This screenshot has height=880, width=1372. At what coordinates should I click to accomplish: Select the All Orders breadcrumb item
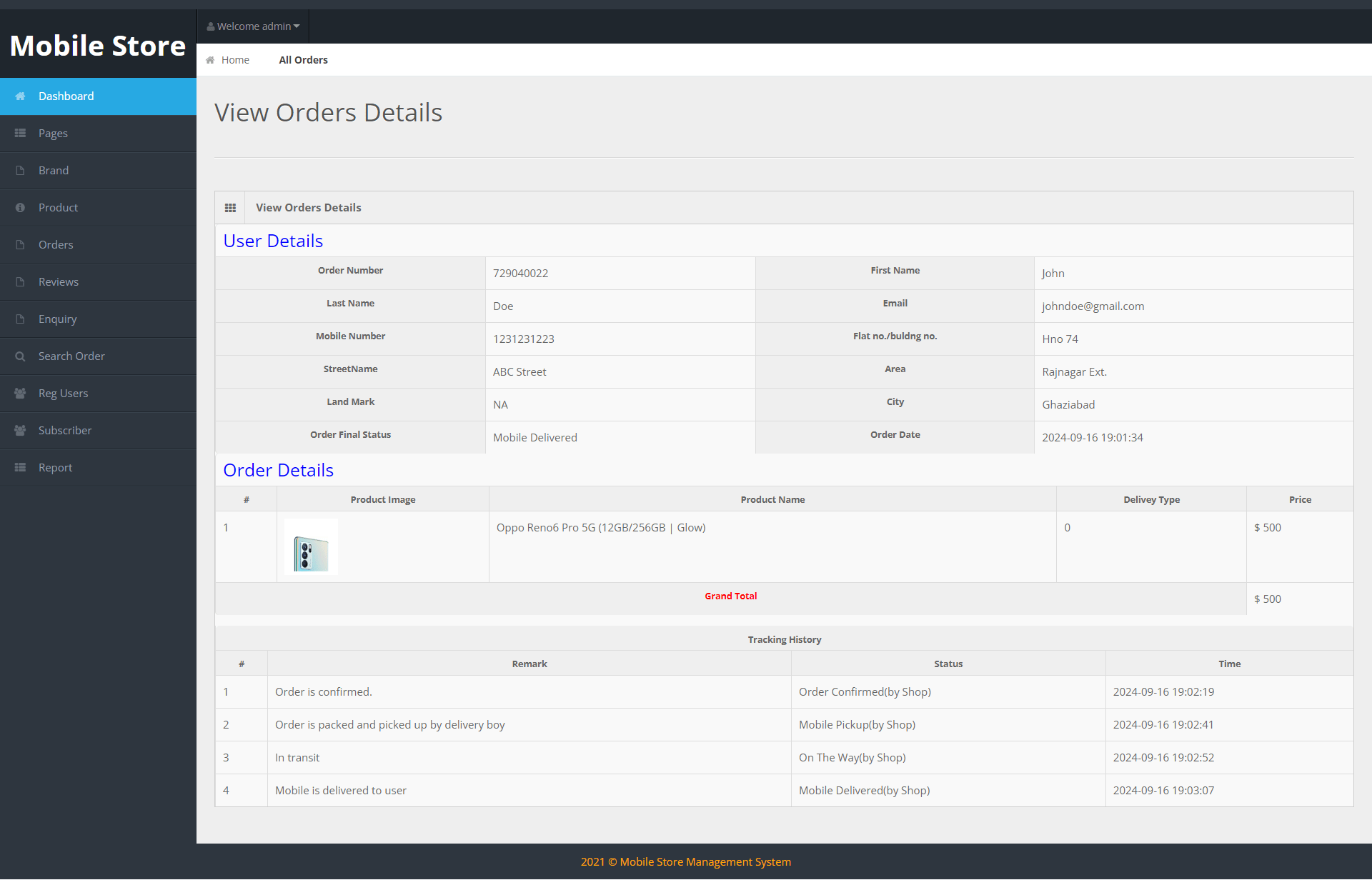[303, 60]
